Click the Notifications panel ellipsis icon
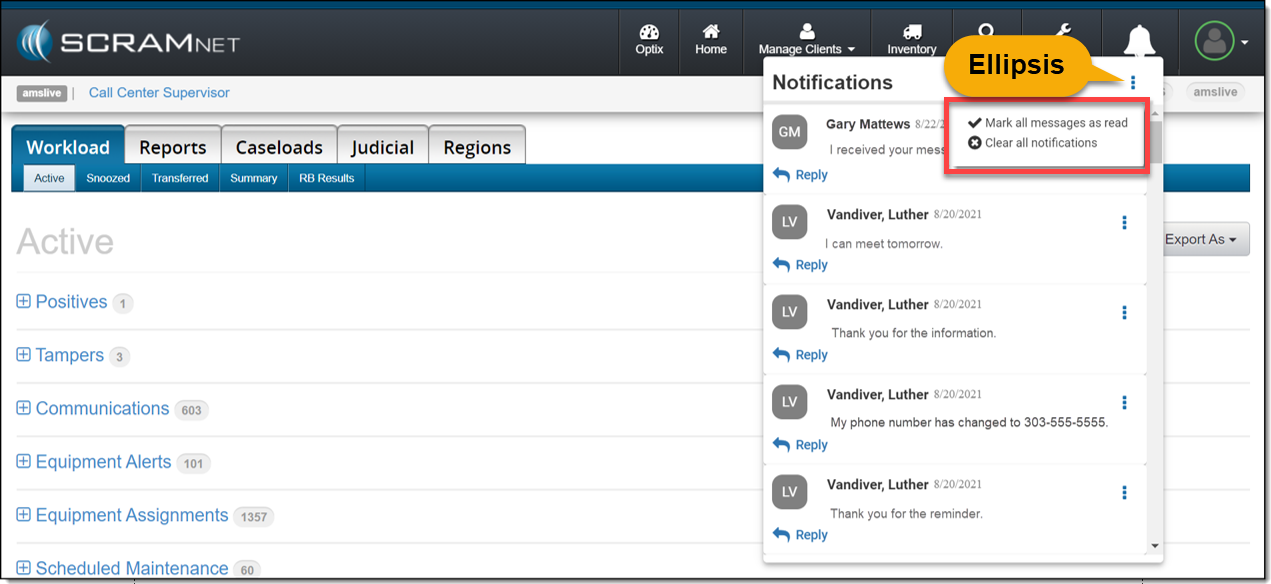This screenshot has width=1271, height=584. (1133, 82)
